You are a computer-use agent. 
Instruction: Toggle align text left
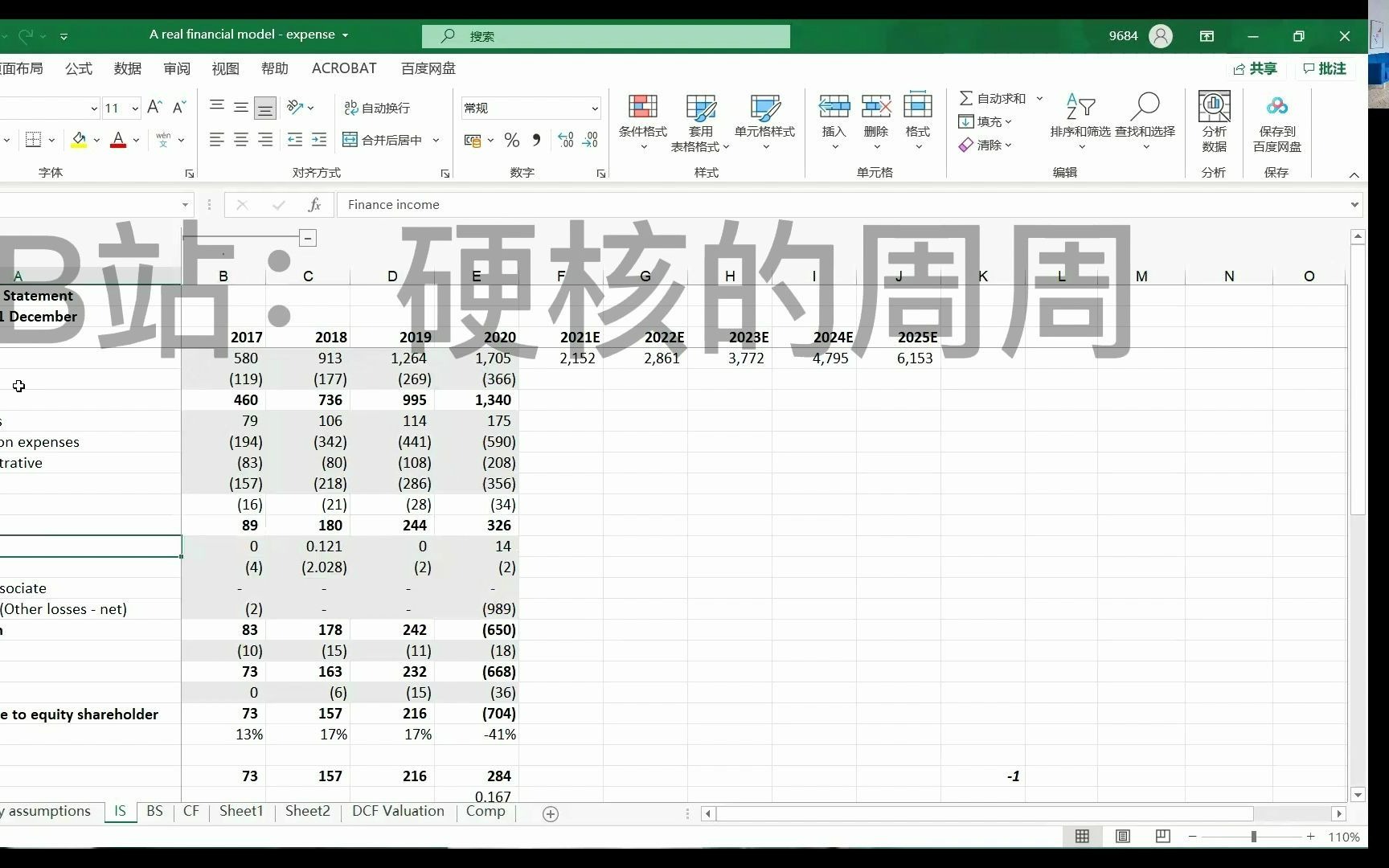pyautogui.click(x=216, y=140)
